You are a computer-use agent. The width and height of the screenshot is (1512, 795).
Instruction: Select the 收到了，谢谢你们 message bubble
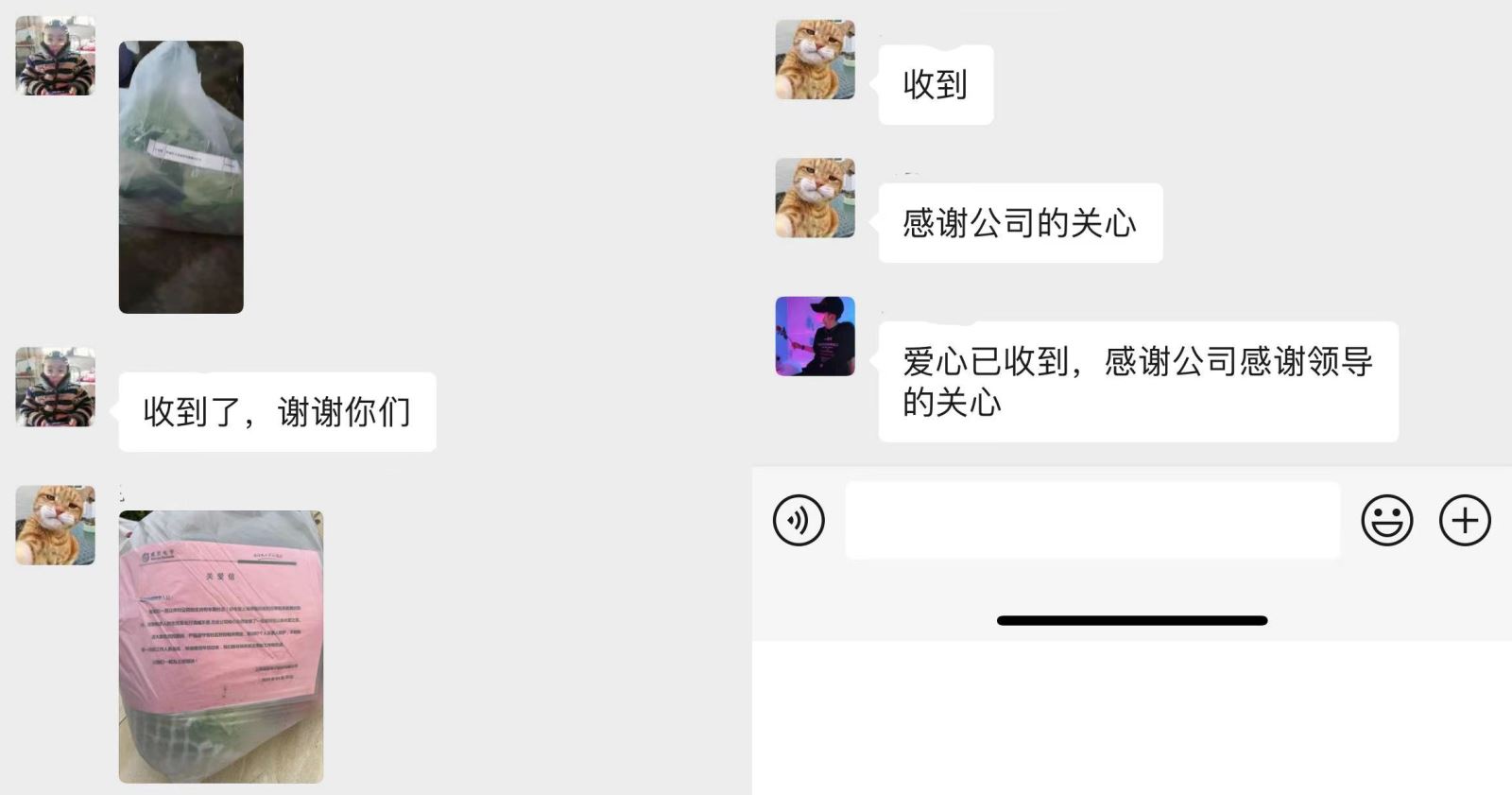click(277, 412)
